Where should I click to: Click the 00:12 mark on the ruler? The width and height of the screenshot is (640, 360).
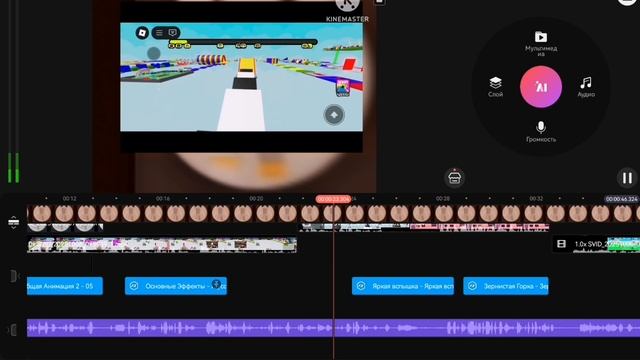tap(69, 199)
